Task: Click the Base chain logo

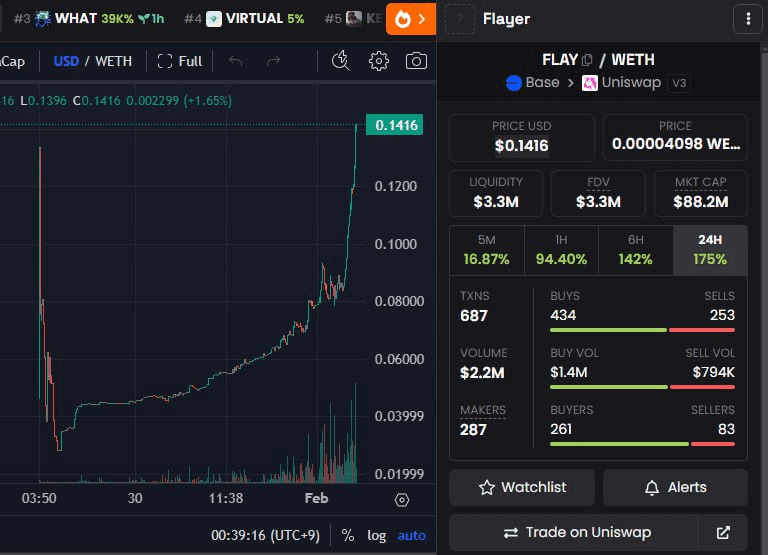Action: click(513, 83)
